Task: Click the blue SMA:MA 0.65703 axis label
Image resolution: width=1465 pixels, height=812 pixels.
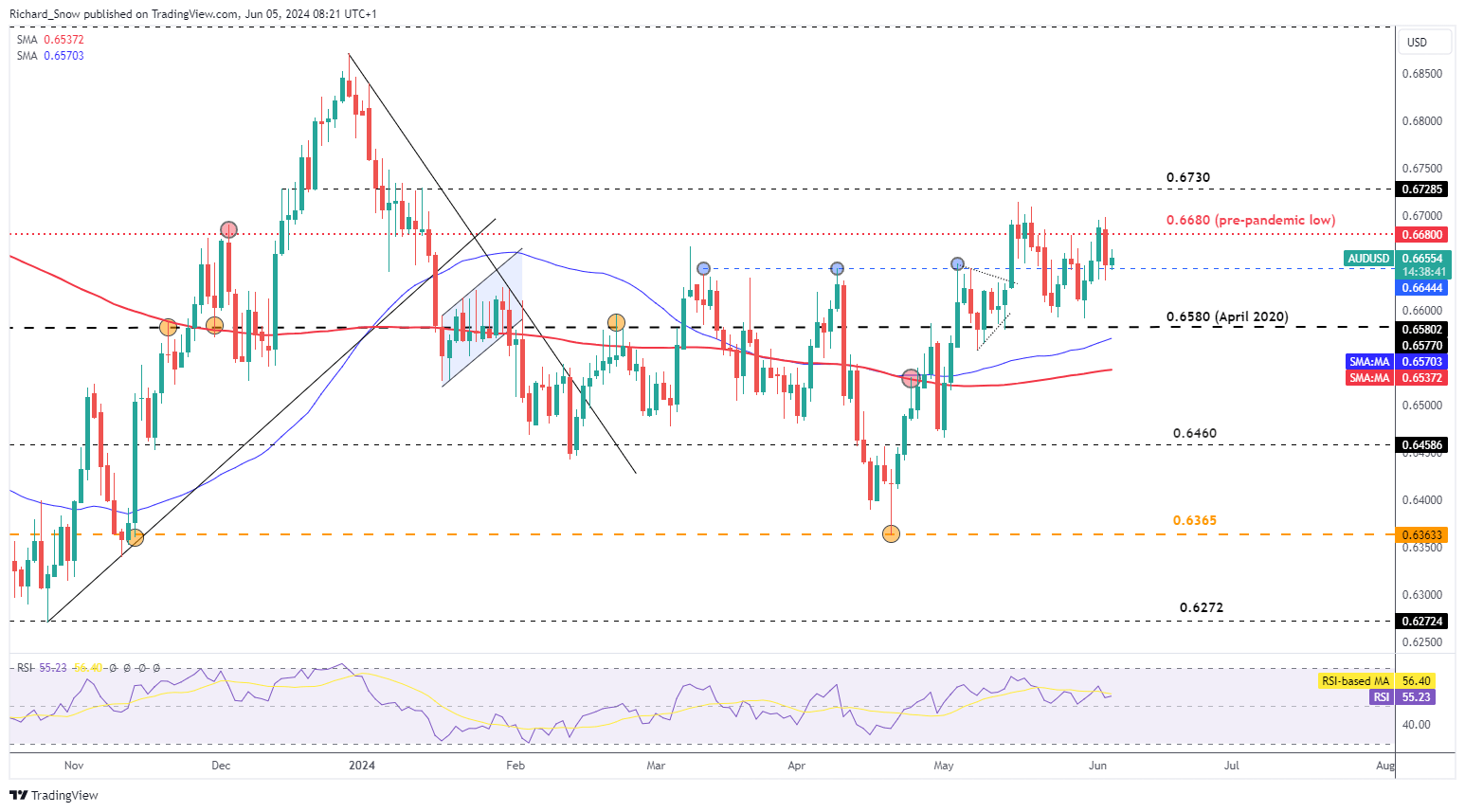Action: (x=1396, y=362)
